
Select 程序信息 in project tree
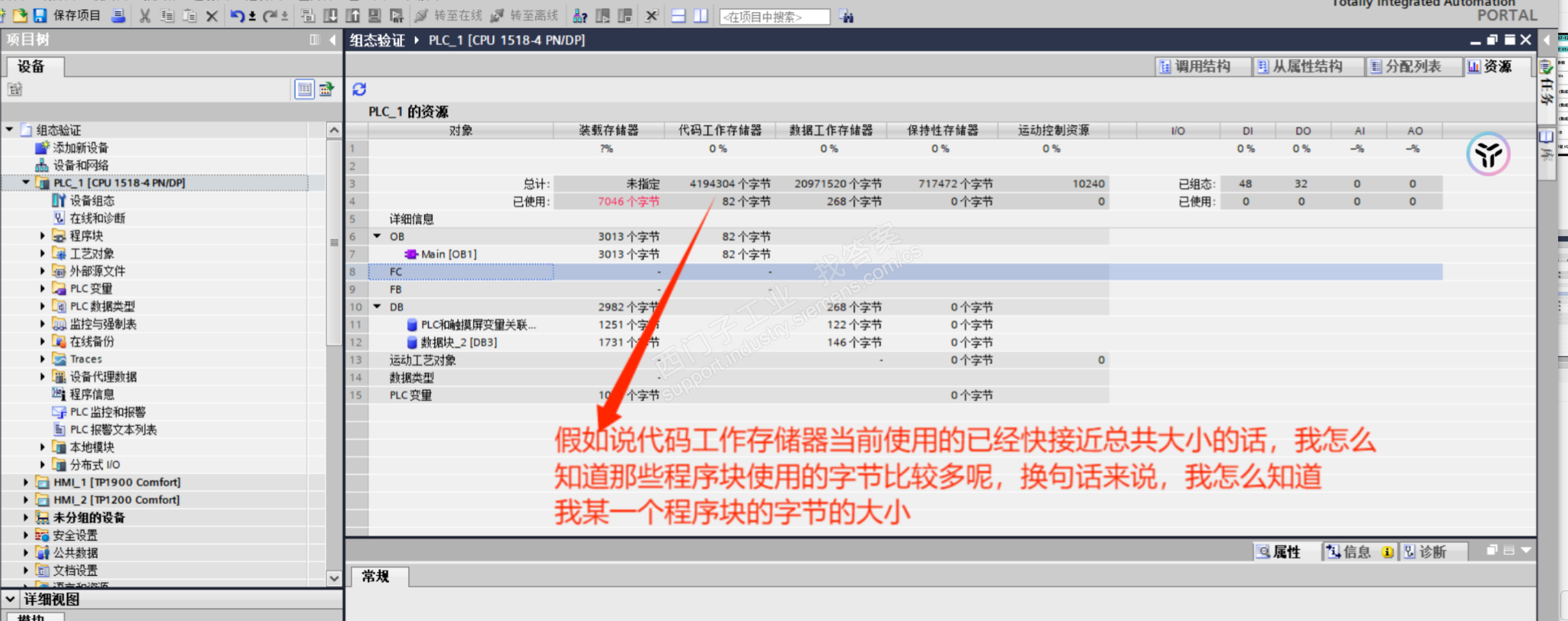tap(92, 394)
